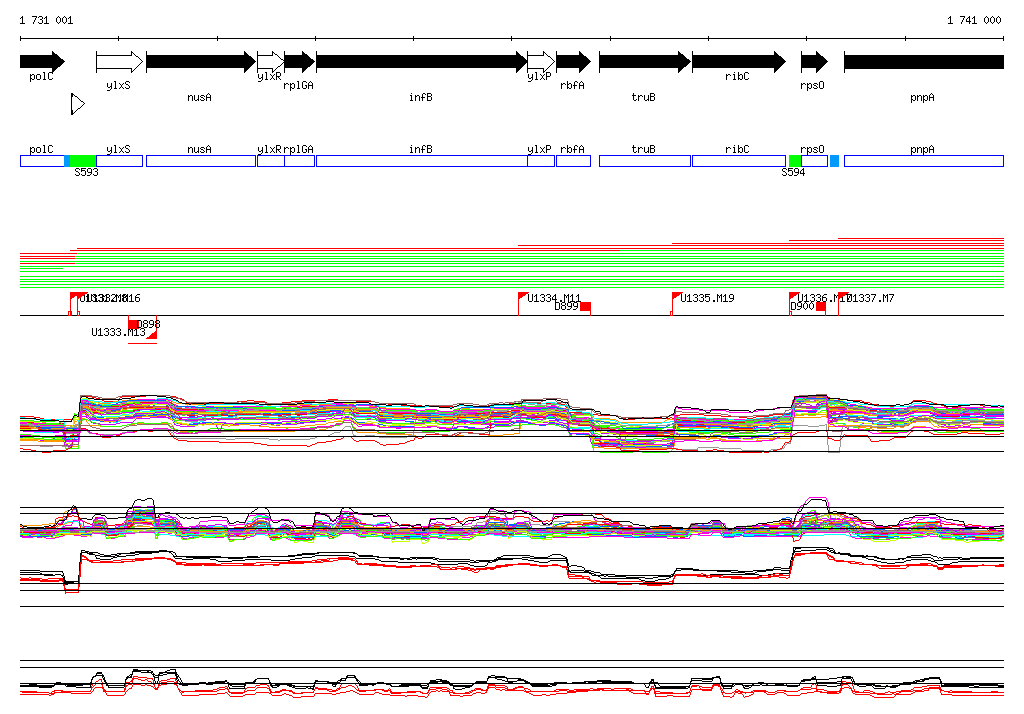The width and height of the screenshot is (1024, 714).
Task: Click the black truB gene arrow
Action: coord(644,62)
